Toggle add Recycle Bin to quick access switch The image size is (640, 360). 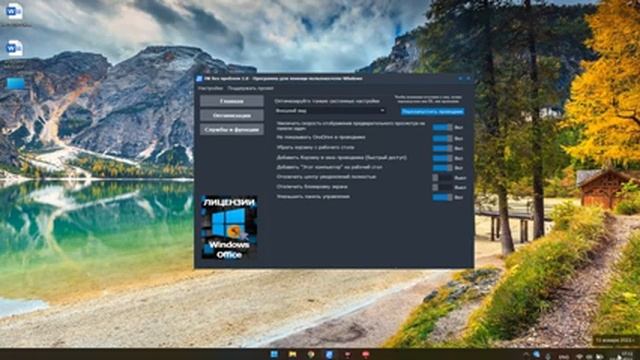pyautogui.click(x=442, y=158)
